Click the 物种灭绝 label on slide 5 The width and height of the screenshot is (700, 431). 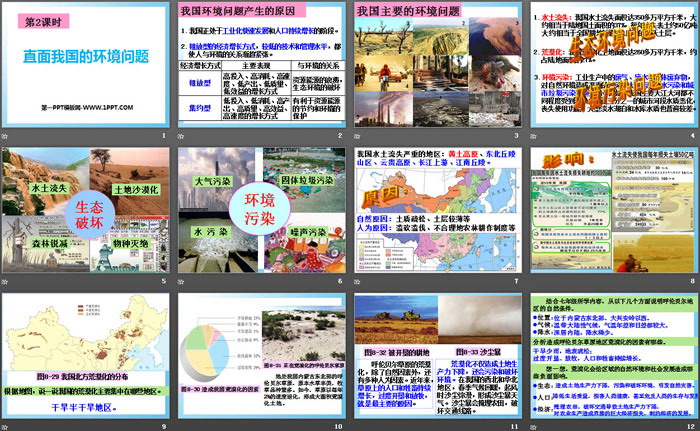[x=130, y=243]
